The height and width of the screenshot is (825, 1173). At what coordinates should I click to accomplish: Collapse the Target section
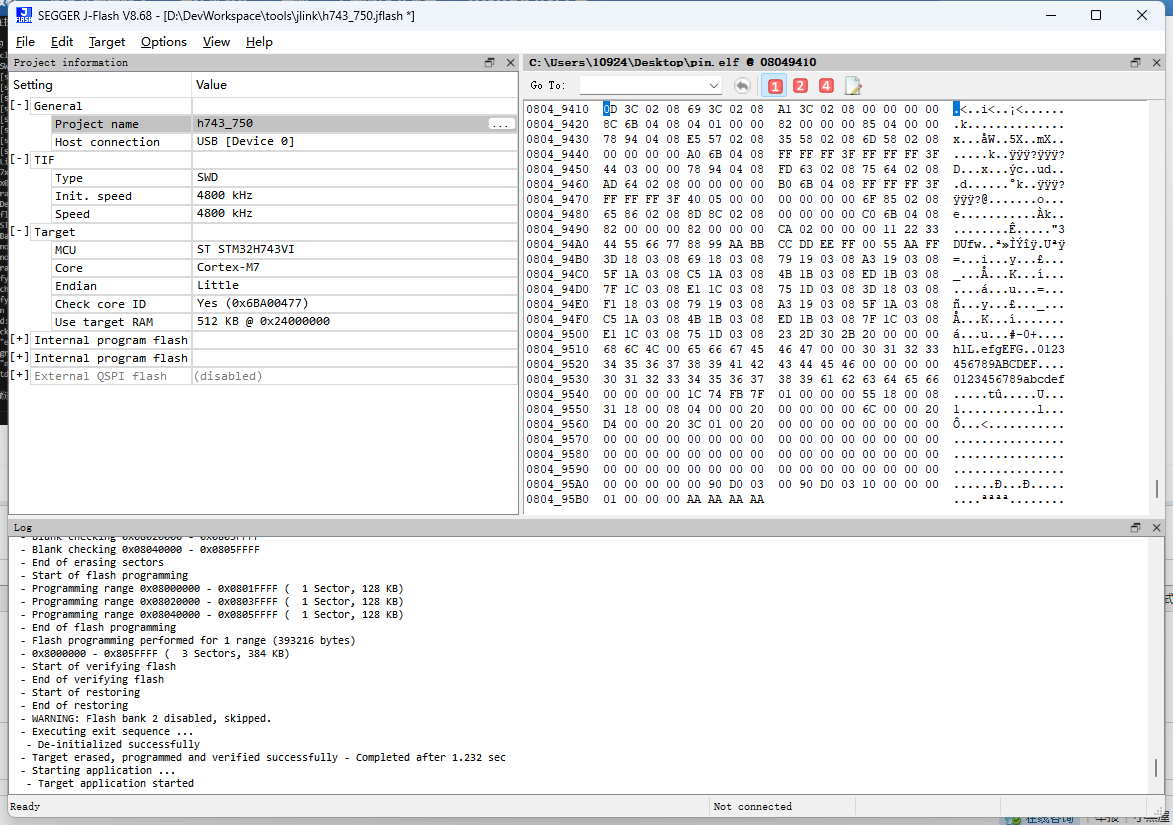pyautogui.click(x=18, y=231)
